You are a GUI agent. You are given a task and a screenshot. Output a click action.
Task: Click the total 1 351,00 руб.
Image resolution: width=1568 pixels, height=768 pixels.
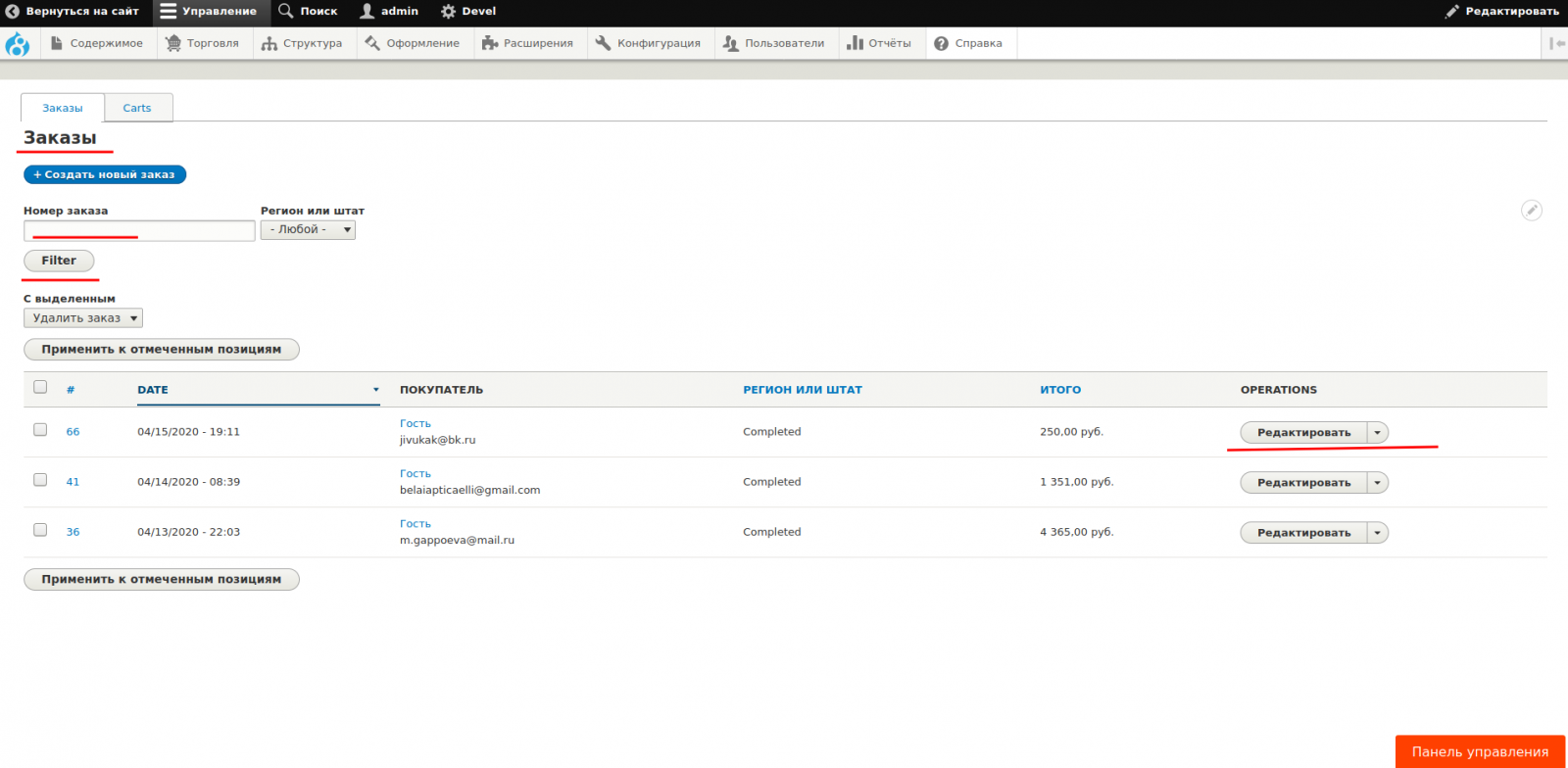click(1076, 482)
